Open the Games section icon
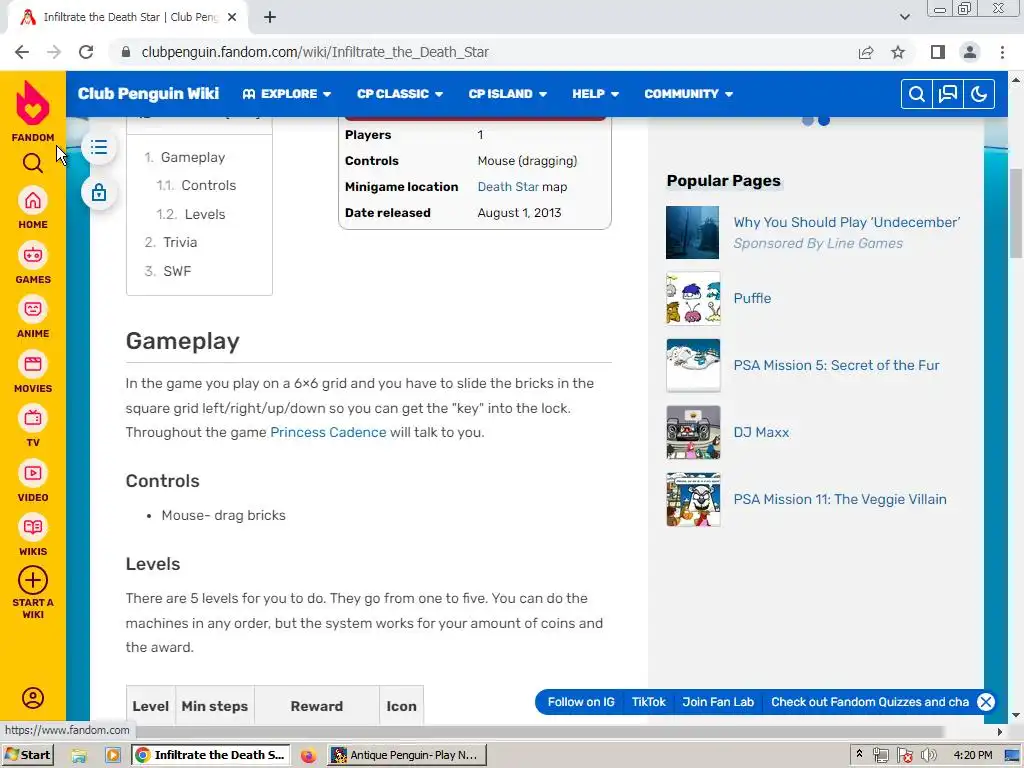Image resolution: width=1024 pixels, height=768 pixels. click(x=33, y=255)
